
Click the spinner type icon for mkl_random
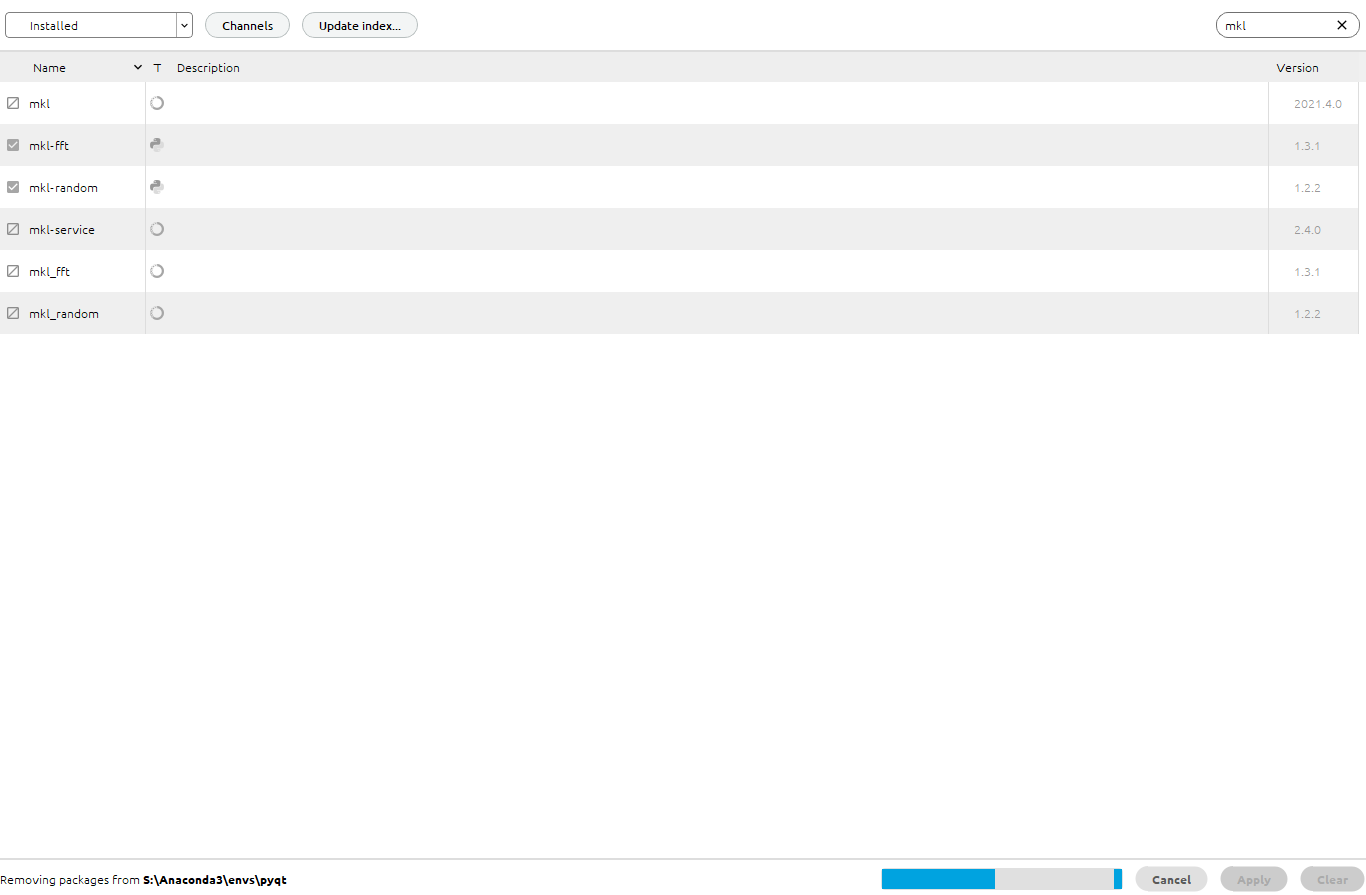(157, 313)
